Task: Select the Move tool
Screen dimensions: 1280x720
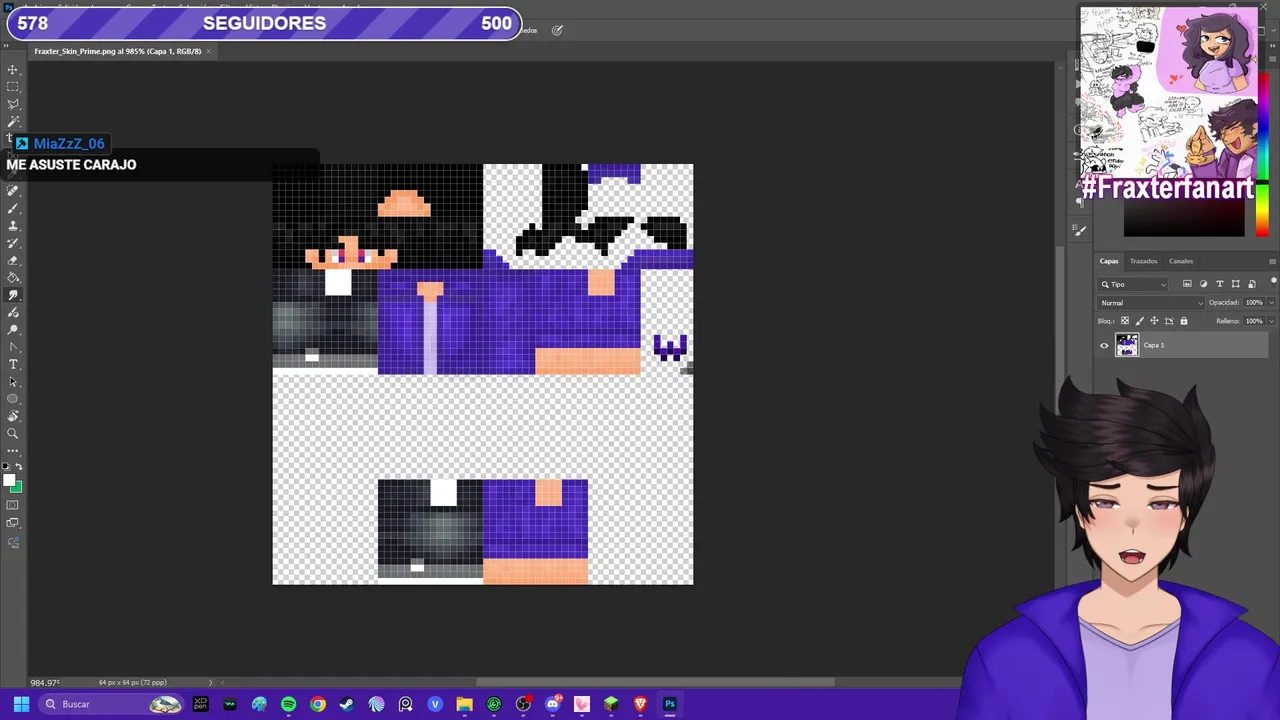Action: (13, 70)
